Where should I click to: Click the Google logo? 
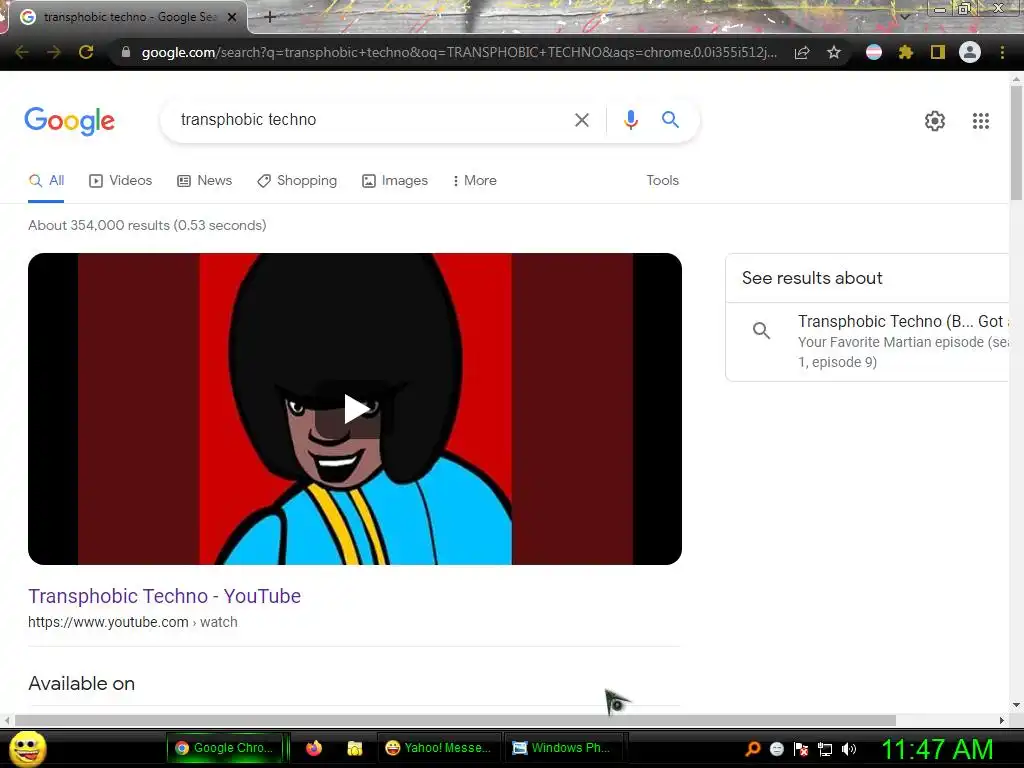[x=69, y=121]
